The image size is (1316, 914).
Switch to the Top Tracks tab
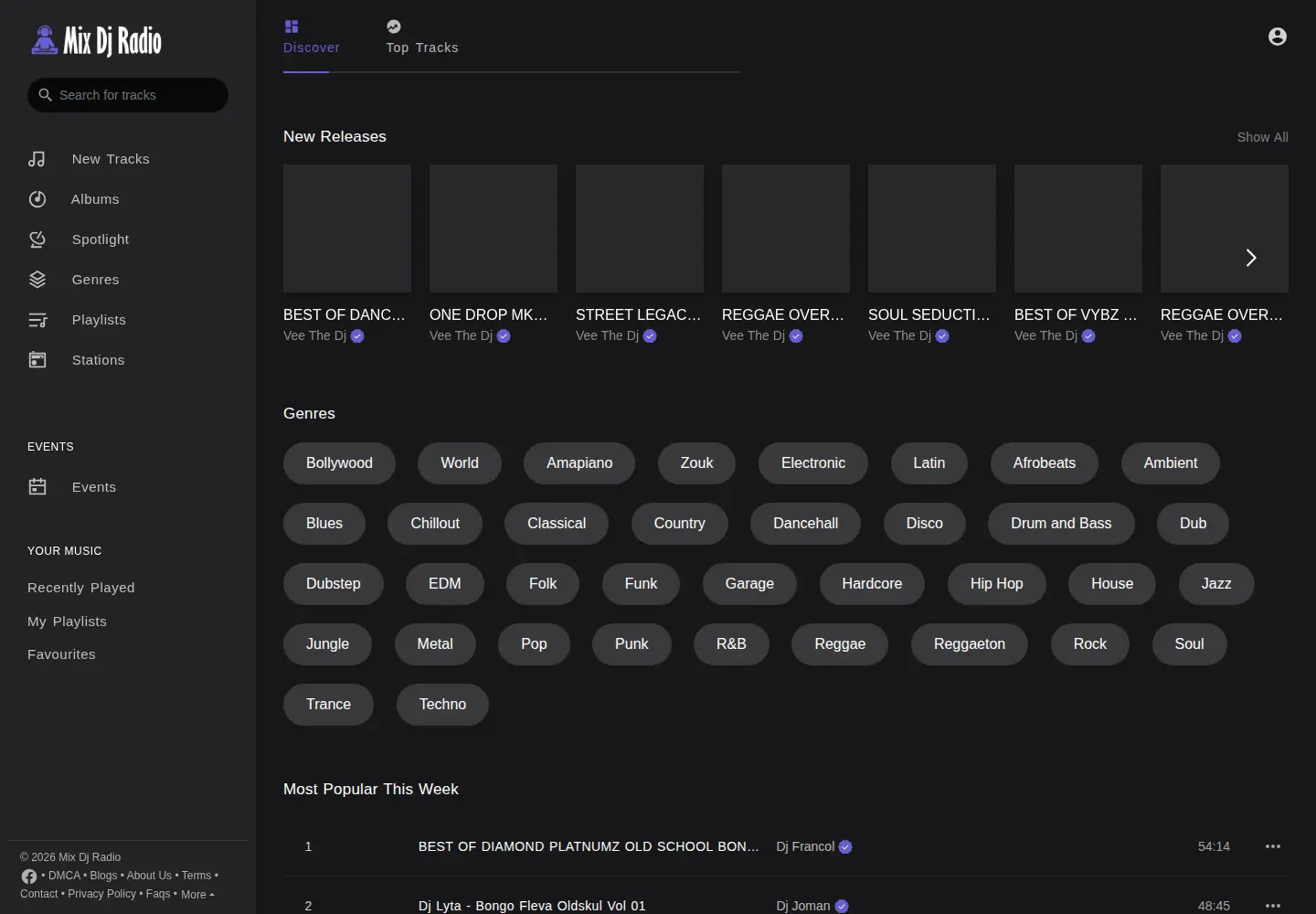[x=422, y=37]
